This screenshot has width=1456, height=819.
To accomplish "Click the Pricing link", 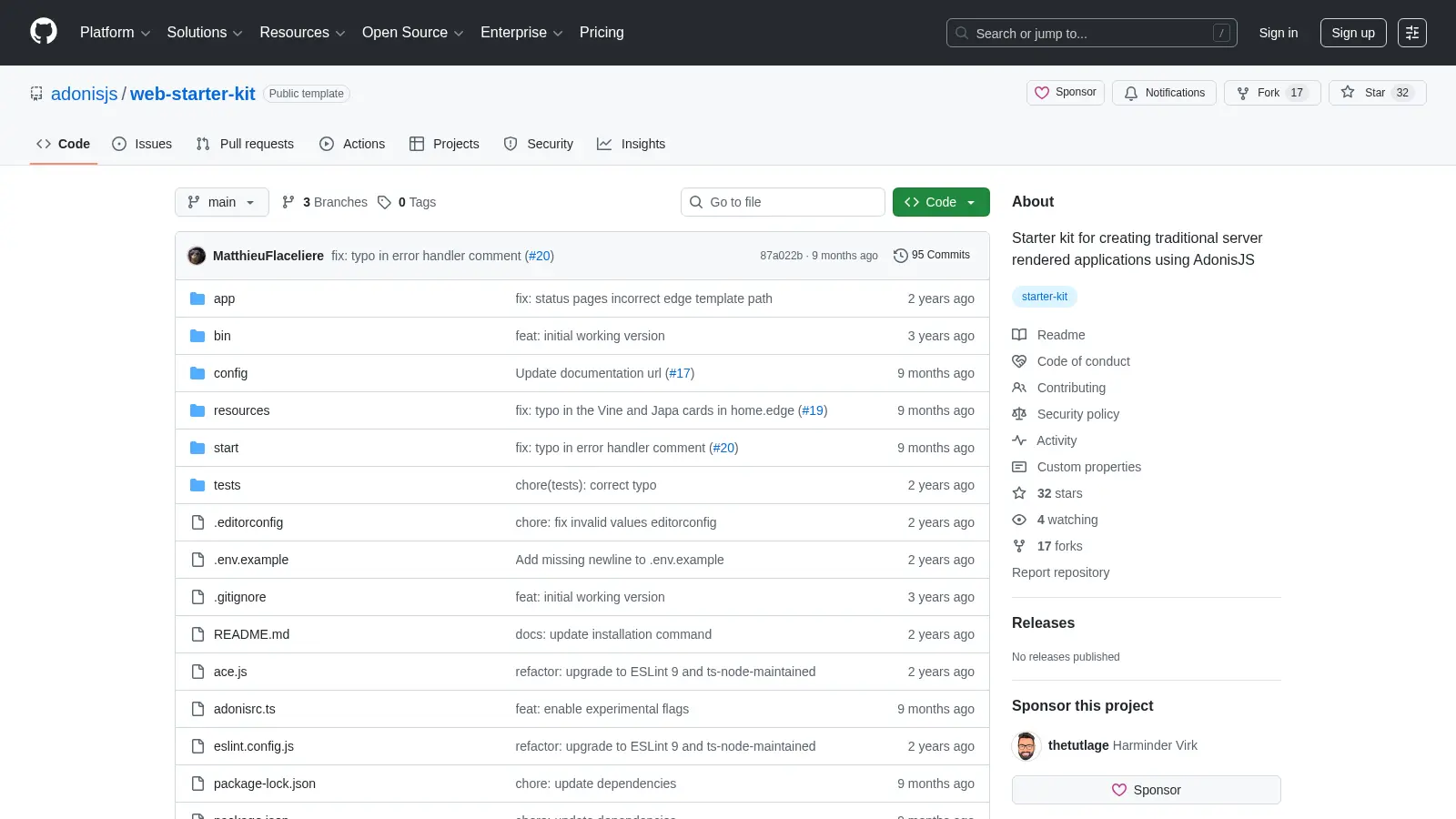I will [602, 32].
